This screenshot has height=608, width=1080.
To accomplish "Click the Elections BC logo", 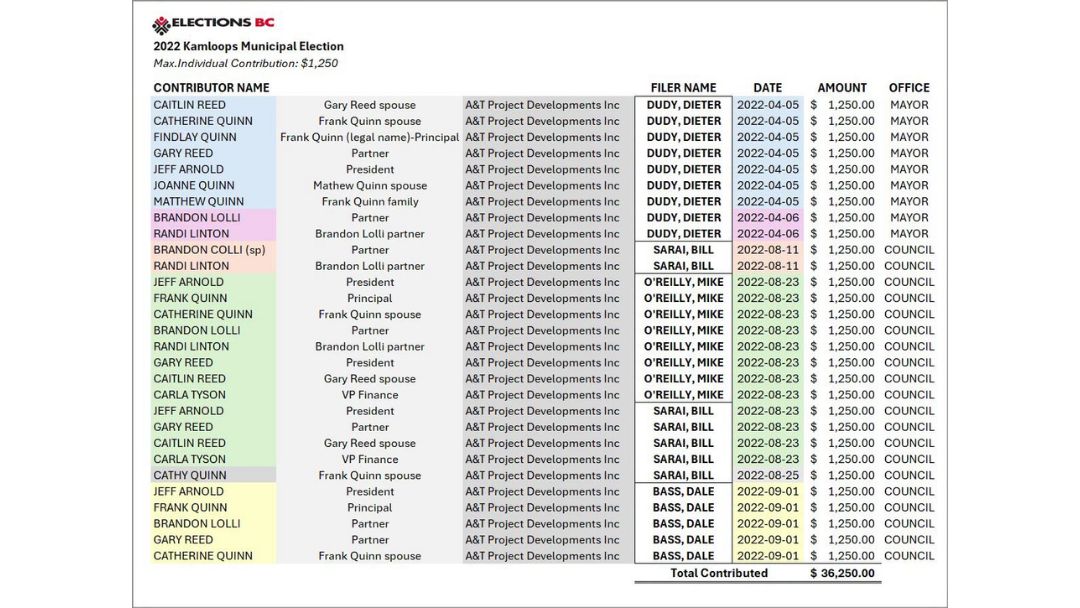I will [214, 24].
